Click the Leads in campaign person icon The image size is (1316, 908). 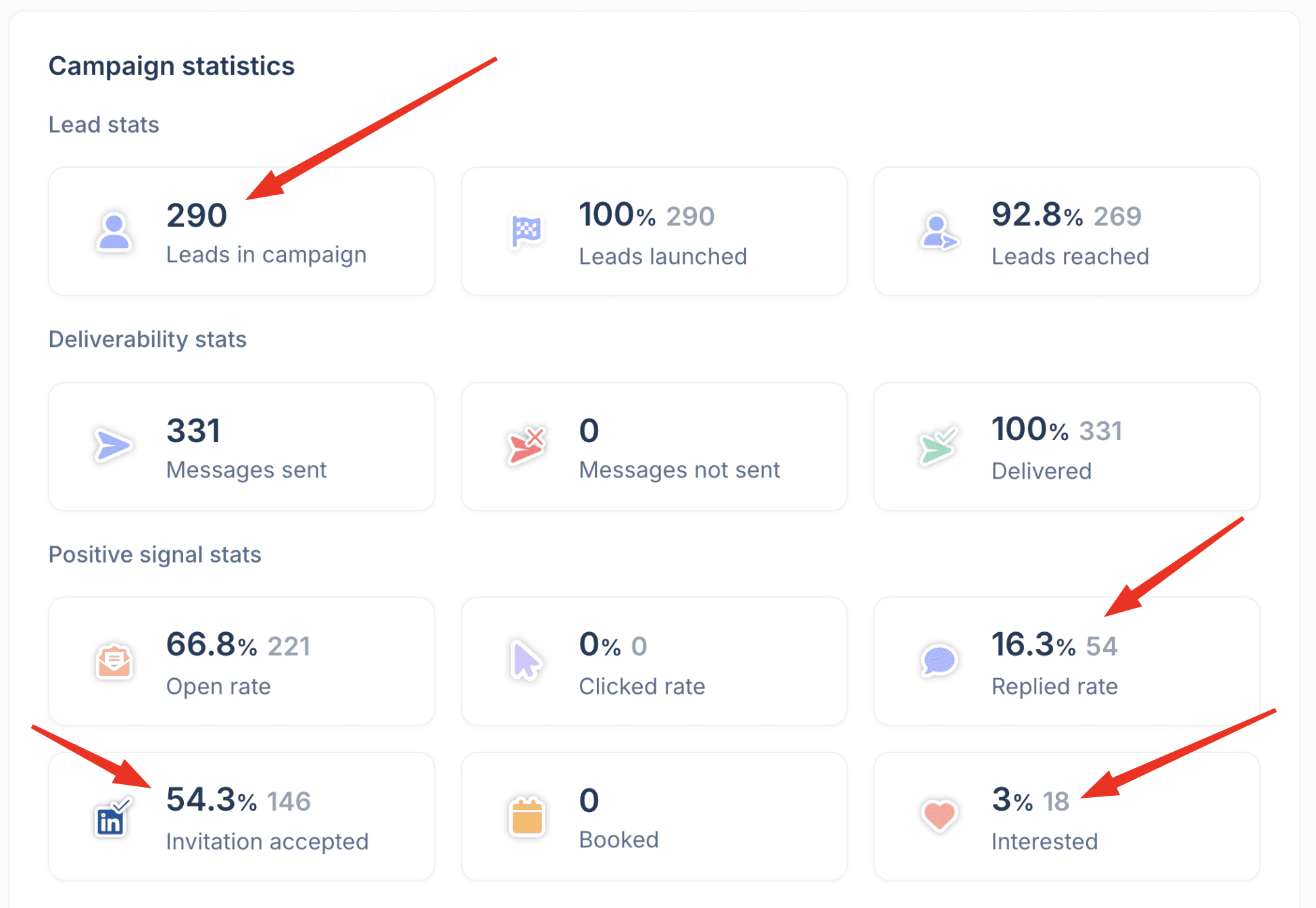coord(114,232)
